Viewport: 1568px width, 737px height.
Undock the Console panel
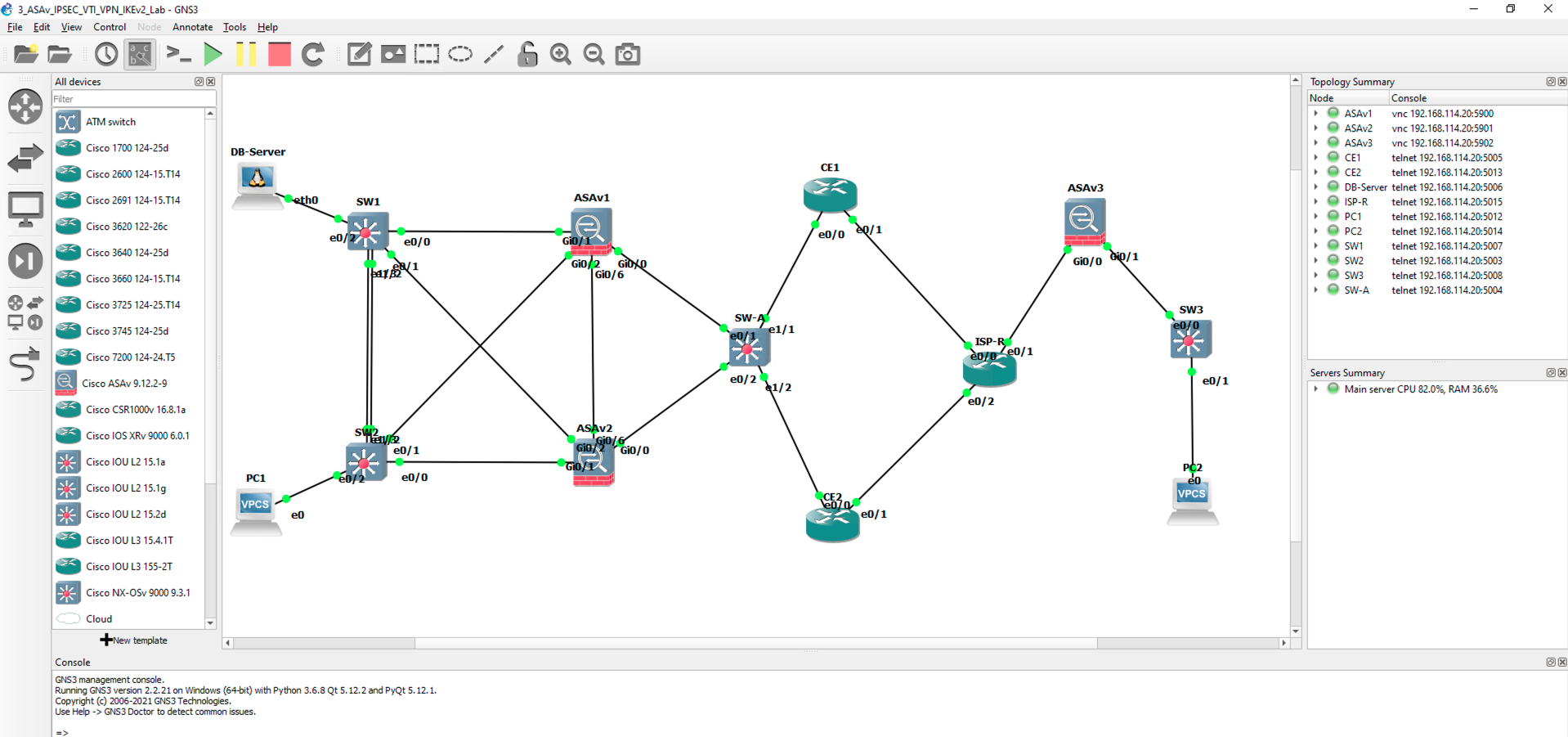coord(1551,663)
